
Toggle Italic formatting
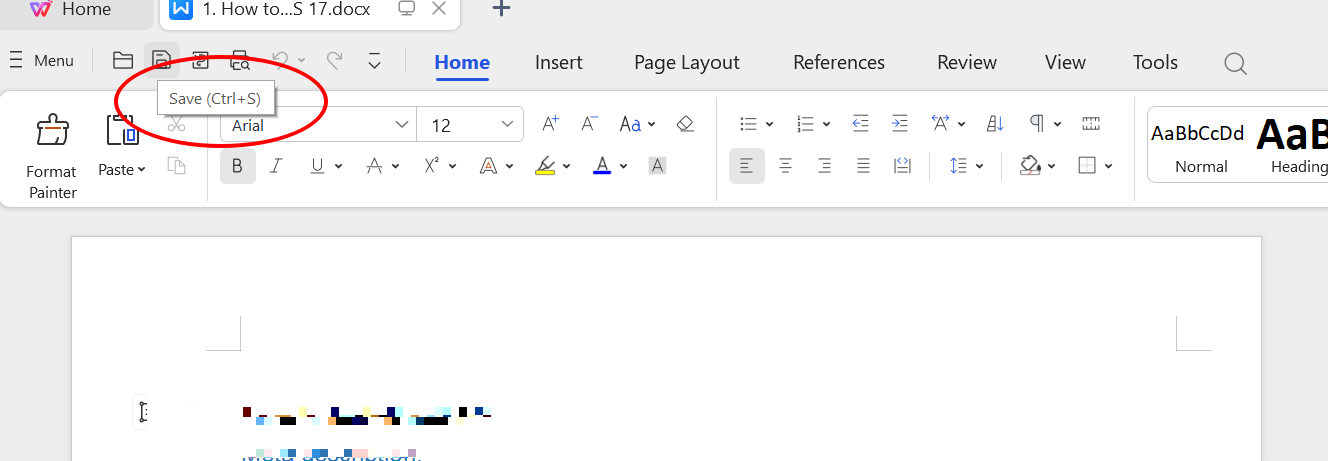point(276,166)
